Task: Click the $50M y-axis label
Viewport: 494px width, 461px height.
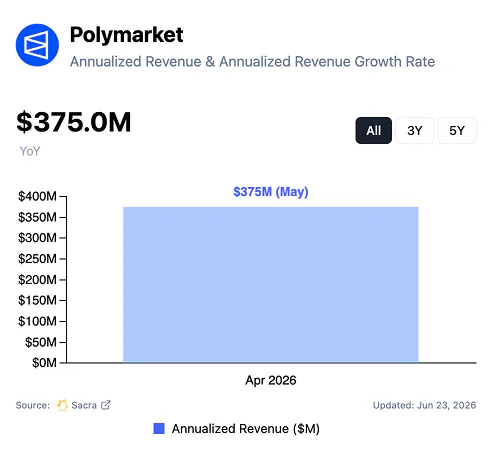Action: 41,342
